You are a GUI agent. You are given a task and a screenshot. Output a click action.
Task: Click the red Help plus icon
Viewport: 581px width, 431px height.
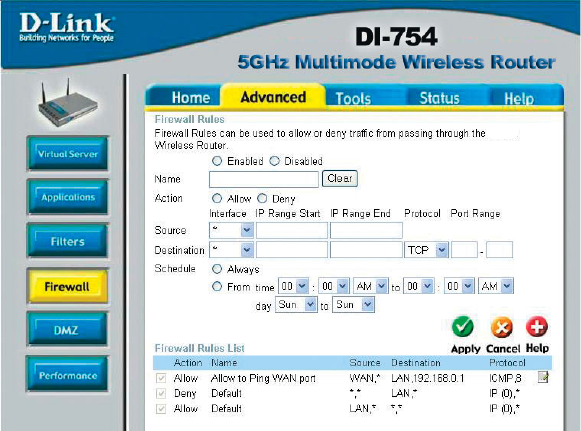[x=537, y=326]
